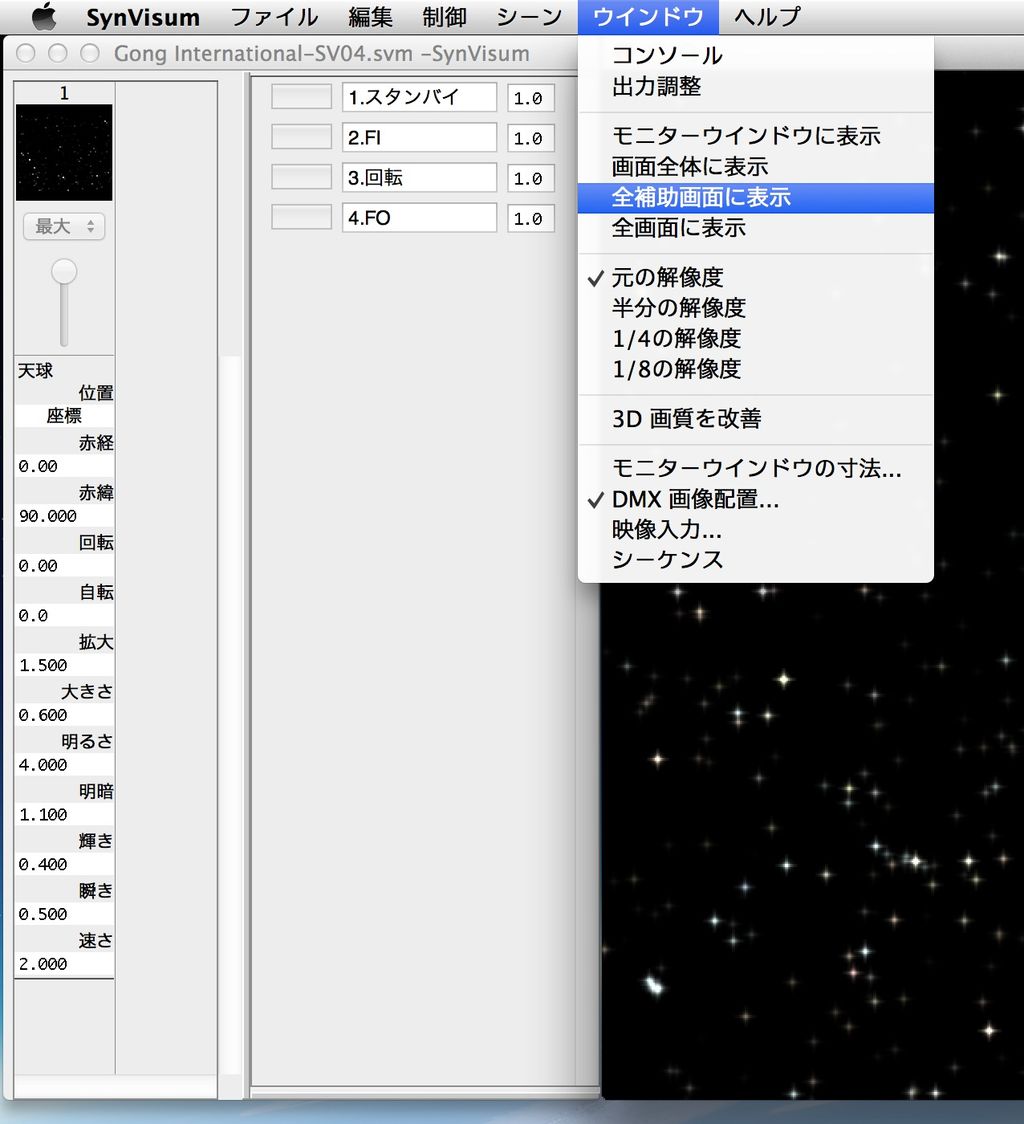Screen dimensions: 1024x1124
Task: Click the button left of 3.回転
Action: point(301,177)
